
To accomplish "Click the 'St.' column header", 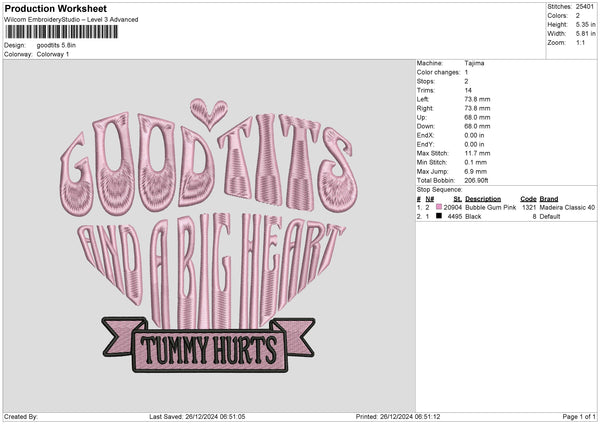I will (458, 199).
